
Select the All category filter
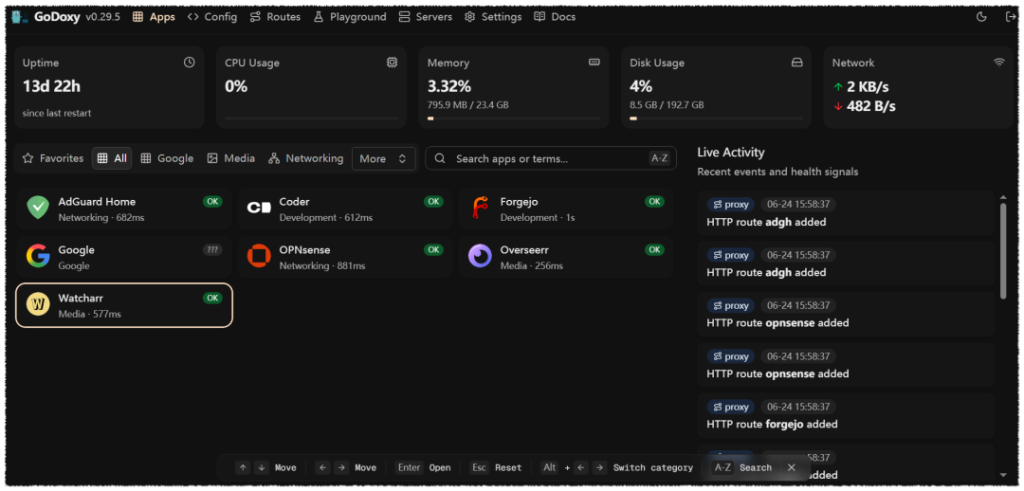112,158
